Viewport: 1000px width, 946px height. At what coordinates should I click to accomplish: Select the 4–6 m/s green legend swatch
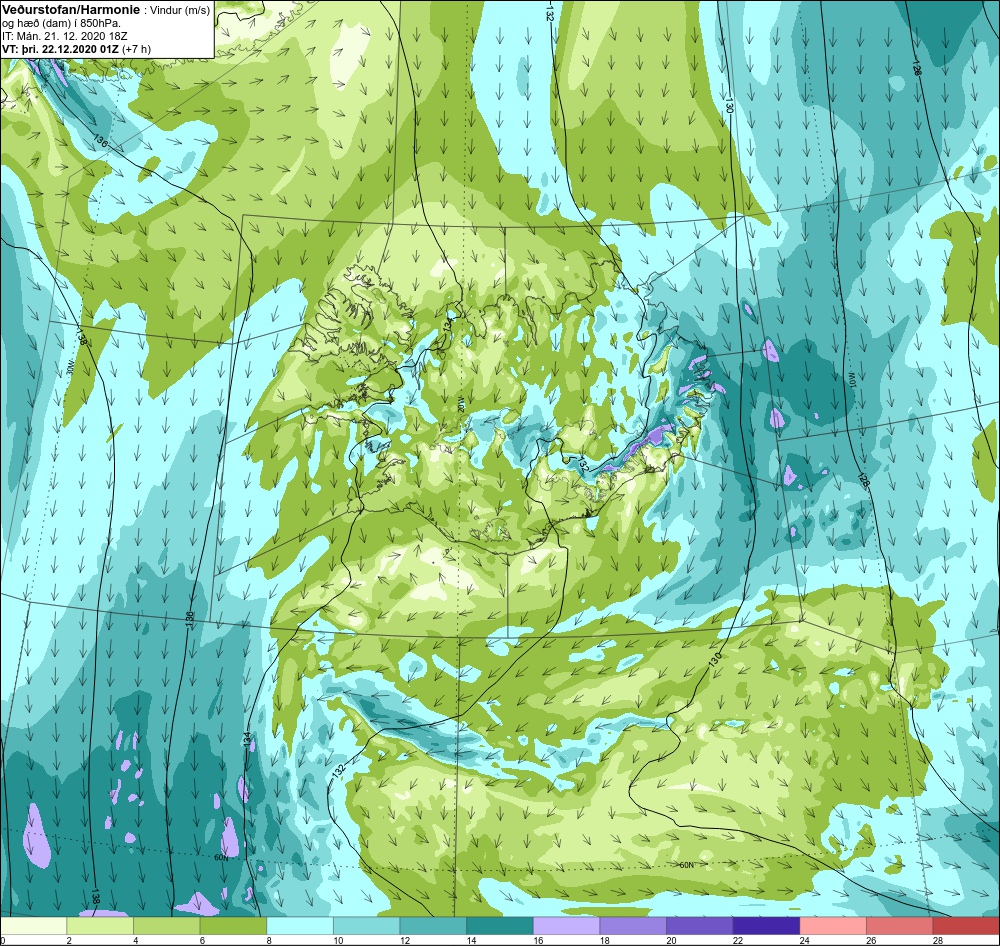click(x=166, y=926)
